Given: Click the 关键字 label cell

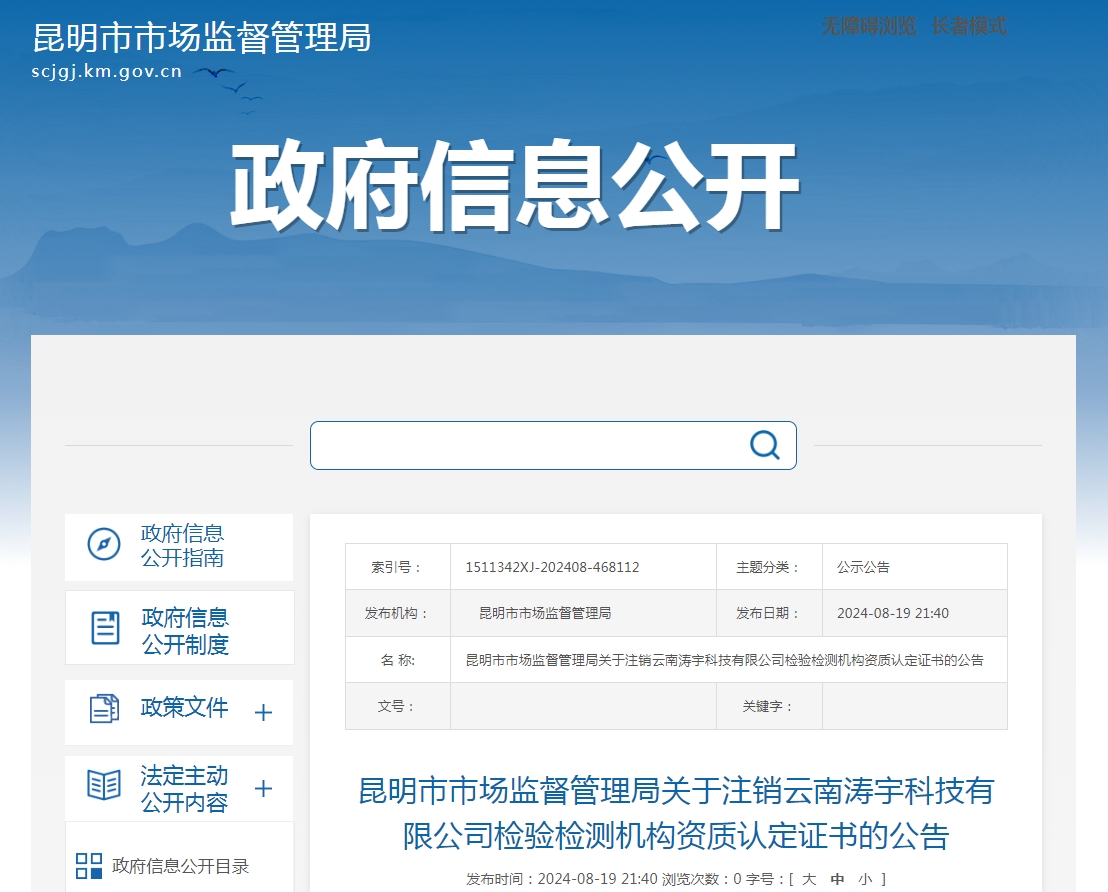Looking at the screenshot, I should coord(770,706).
